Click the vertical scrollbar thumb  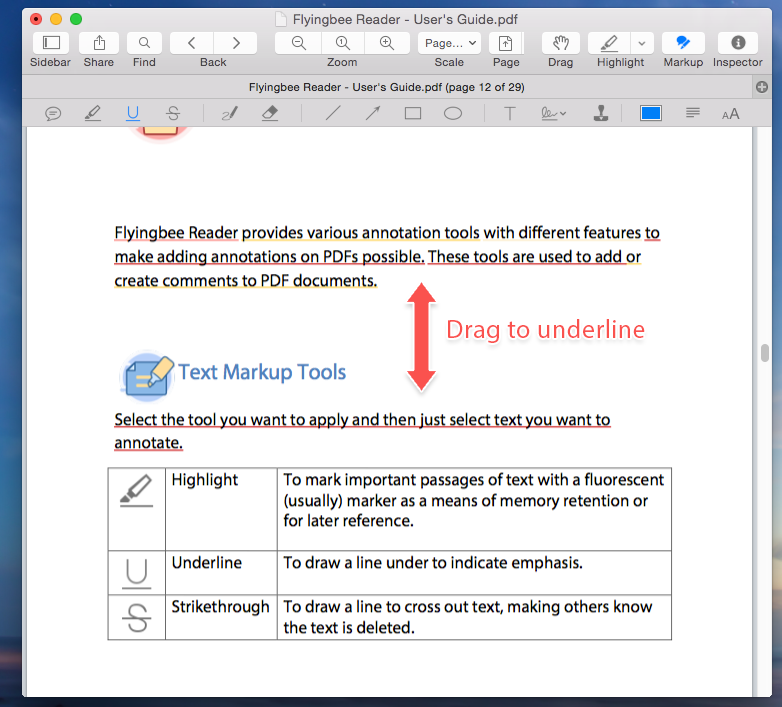click(765, 353)
